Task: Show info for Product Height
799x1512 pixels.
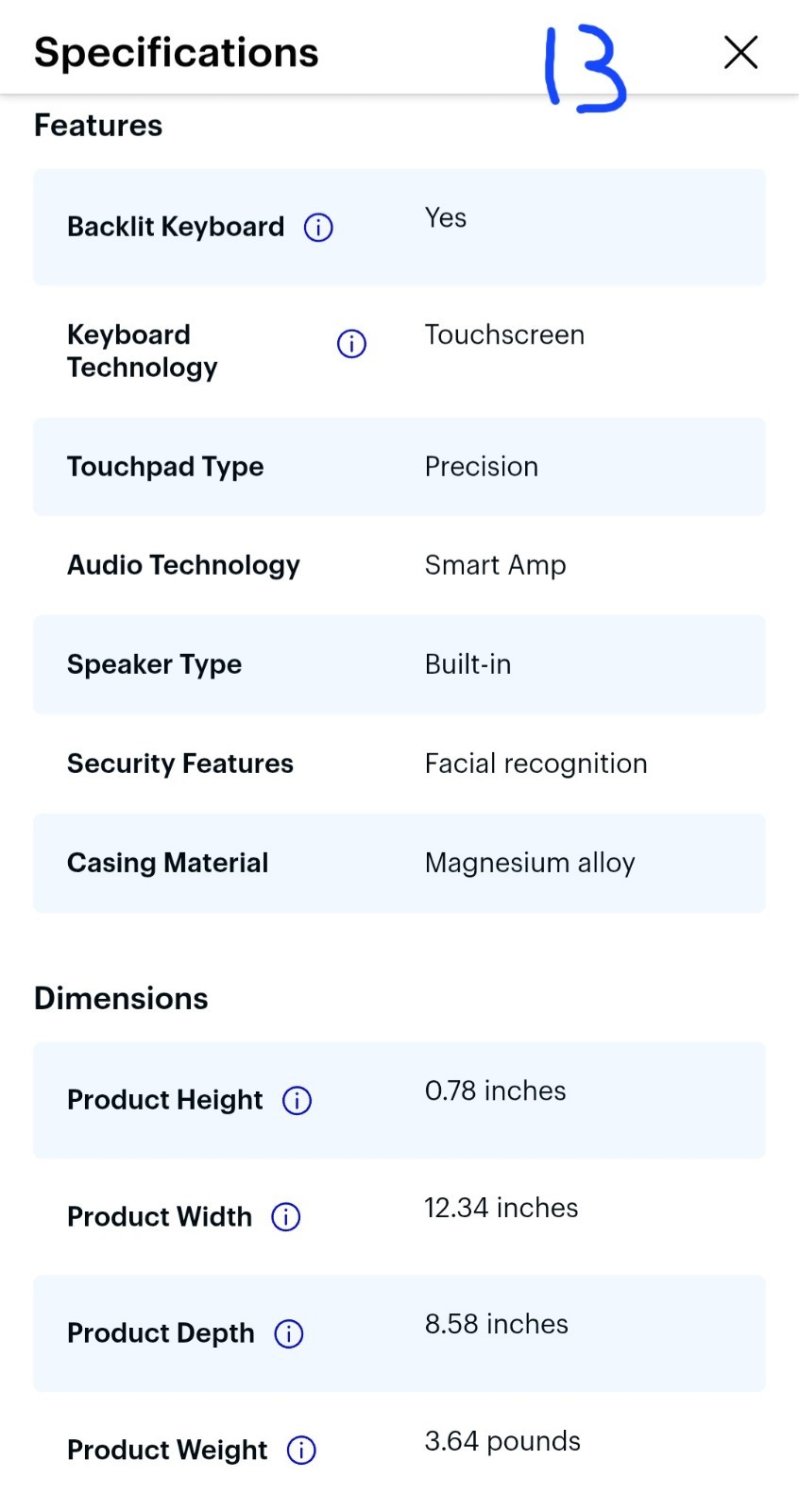Action: click(297, 1100)
